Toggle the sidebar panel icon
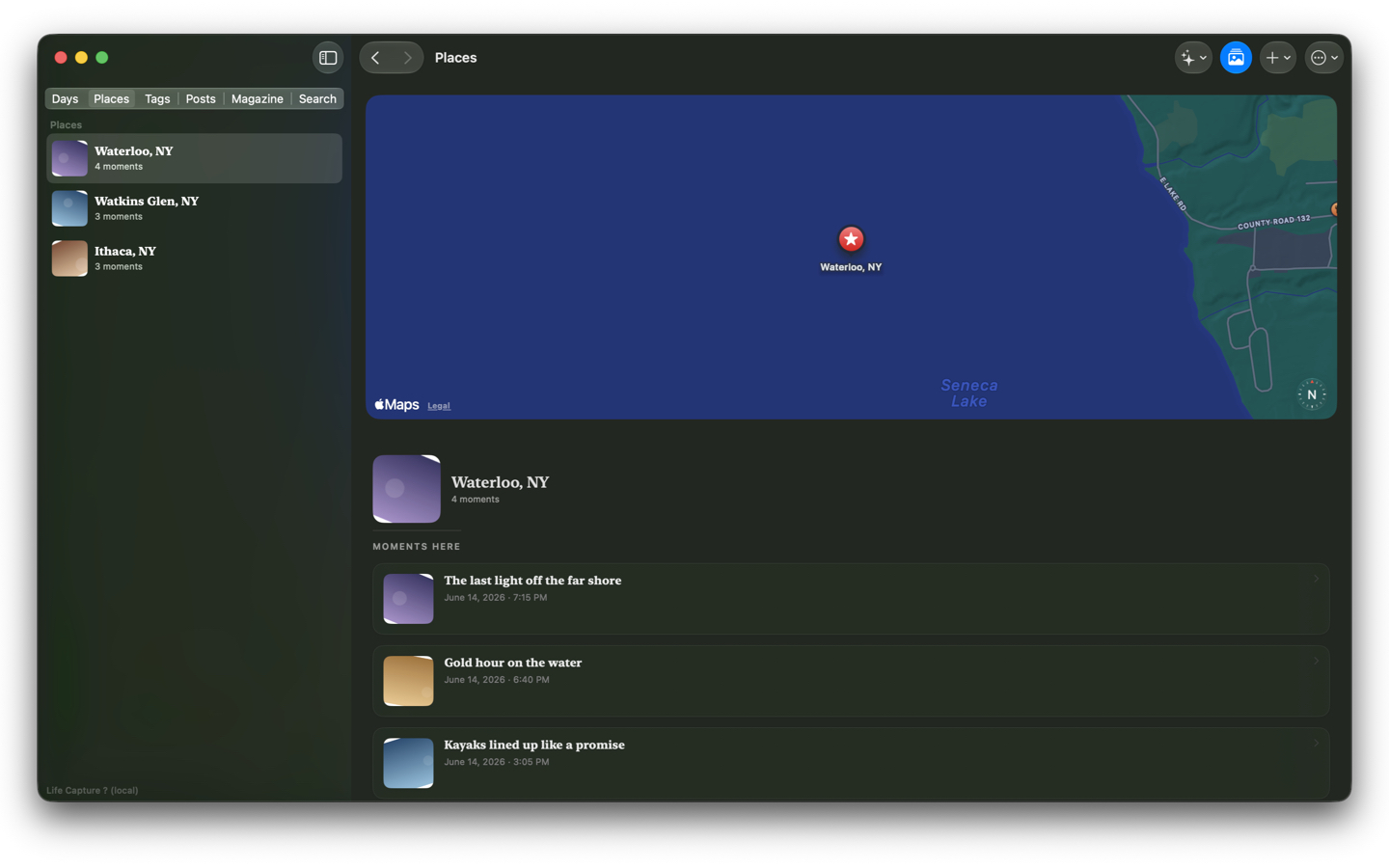Image resolution: width=1389 pixels, height=868 pixels. tap(328, 58)
